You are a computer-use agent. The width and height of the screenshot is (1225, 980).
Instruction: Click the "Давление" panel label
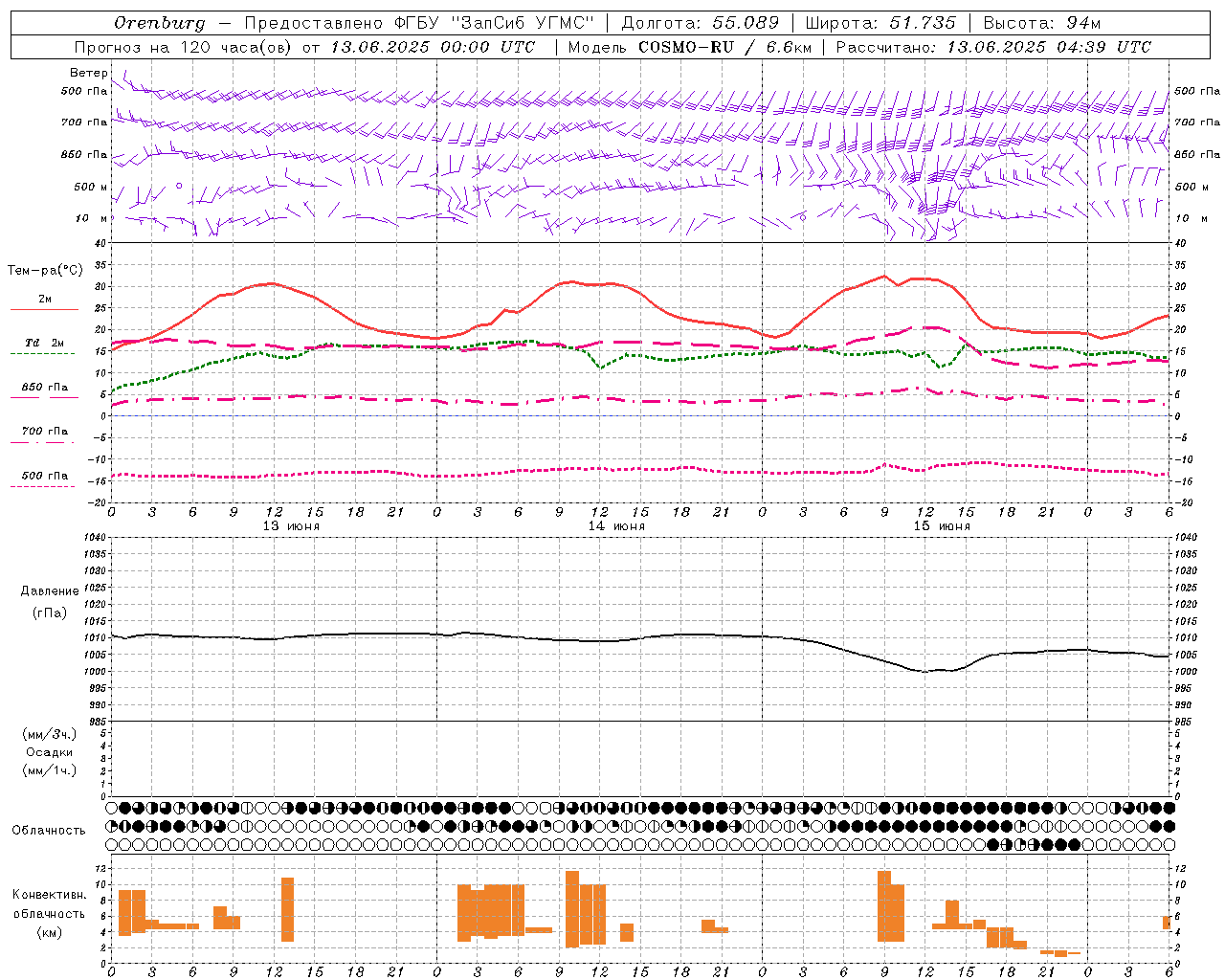[x=50, y=591]
